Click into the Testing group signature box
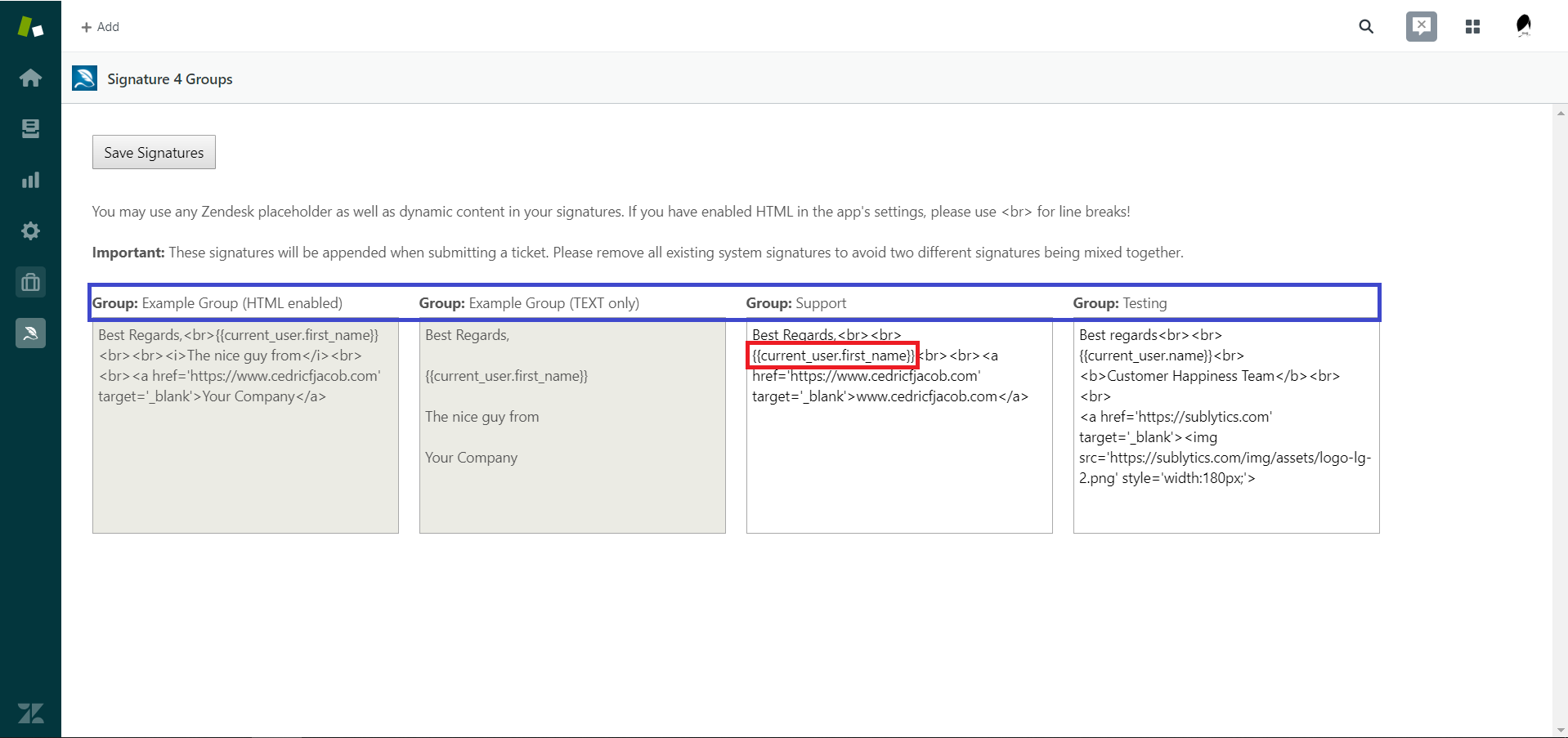Image resolution: width=1568 pixels, height=738 pixels. [x=1225, y=507]
